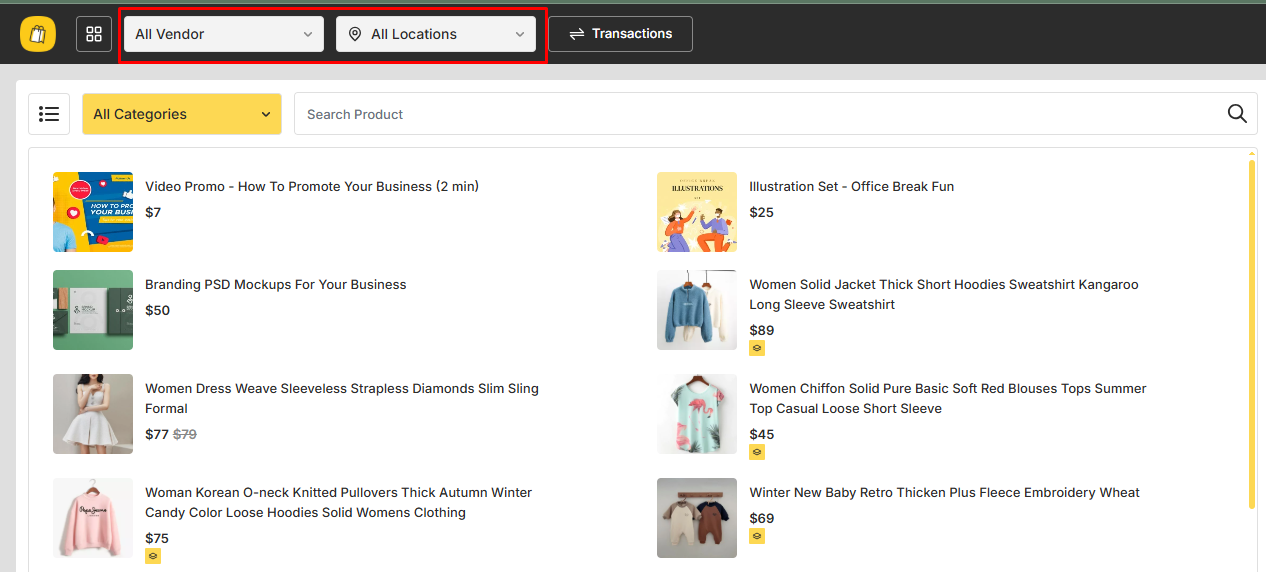
Task: Open Branding PSD Mockups For Your Business
Action: coord(275,285)
